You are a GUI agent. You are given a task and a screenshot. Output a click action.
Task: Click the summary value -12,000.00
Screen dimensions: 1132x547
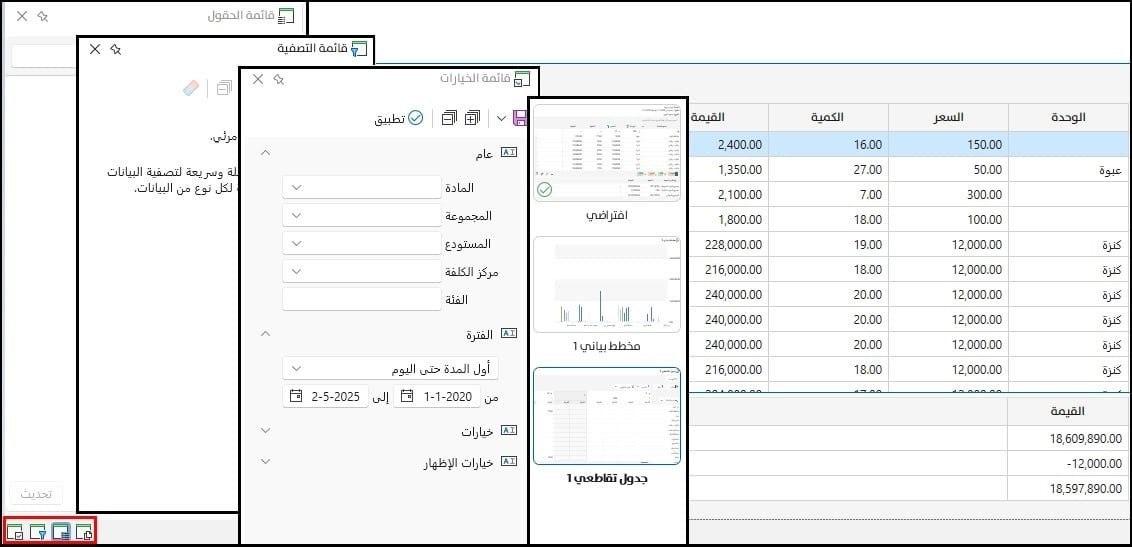click(1068, 463)
